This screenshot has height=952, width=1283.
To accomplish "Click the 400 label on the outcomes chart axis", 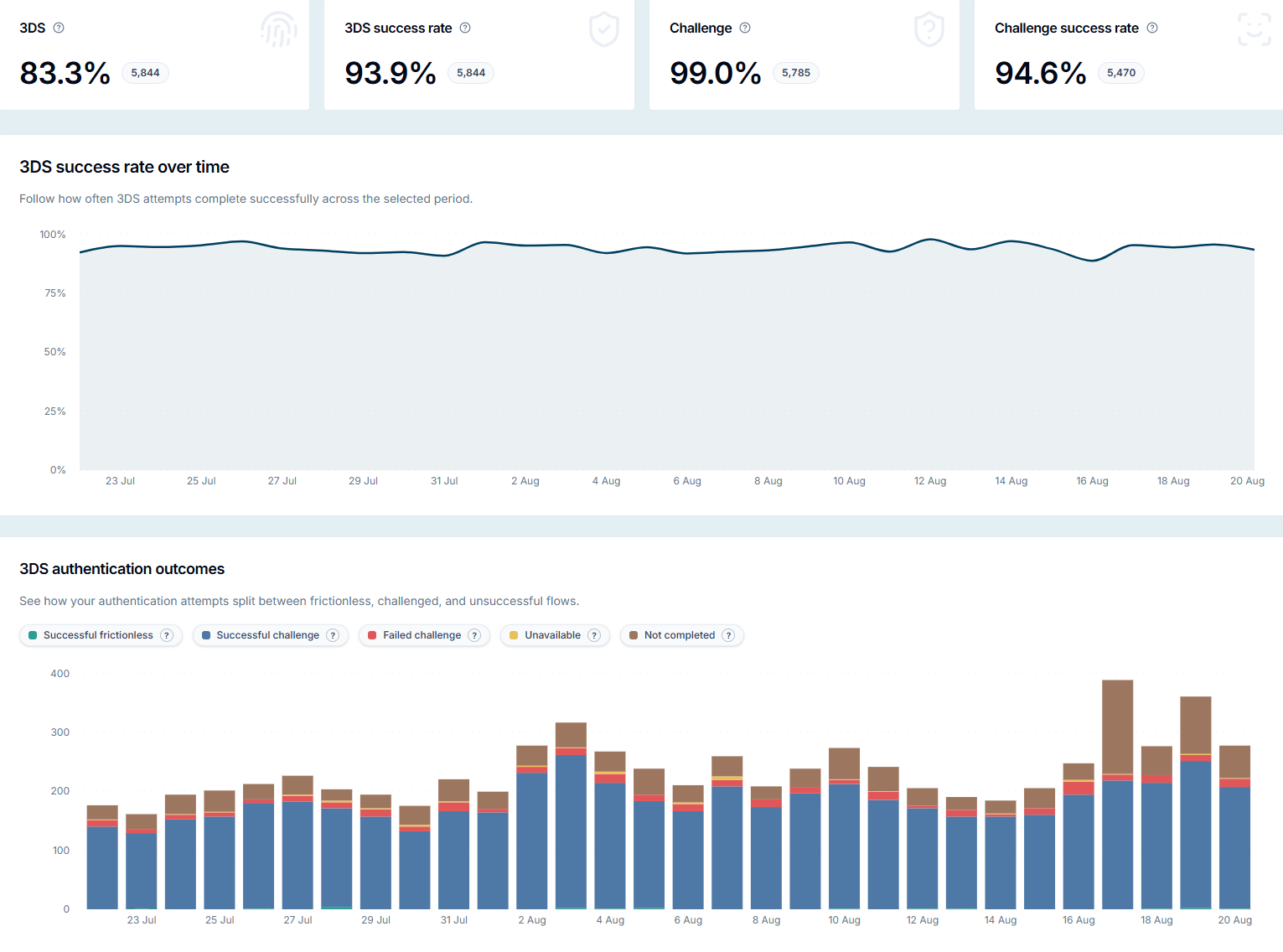I will 60,674.
